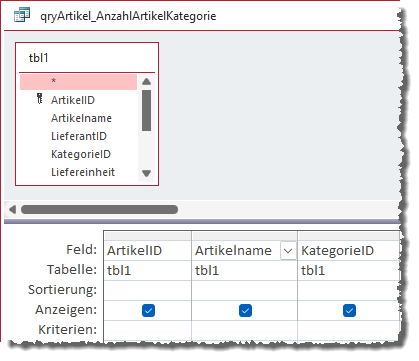Click the column selector bar above Artikelname
The image size is (419, 361).
[x=244, y=236]
